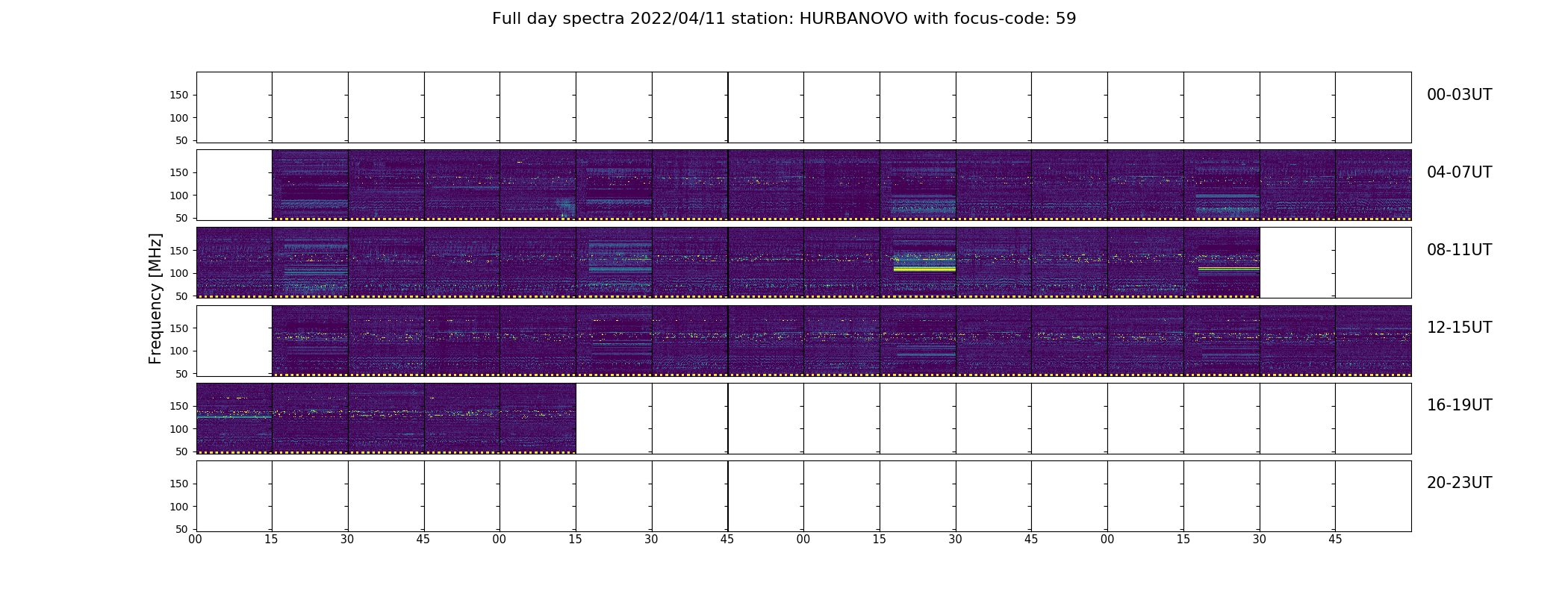Image resolution: width=1568 pixels, height=597 pixels.
Task: Click the last spectrum panel in the 12-15UT row
Action: click(x=1373, y=340)
